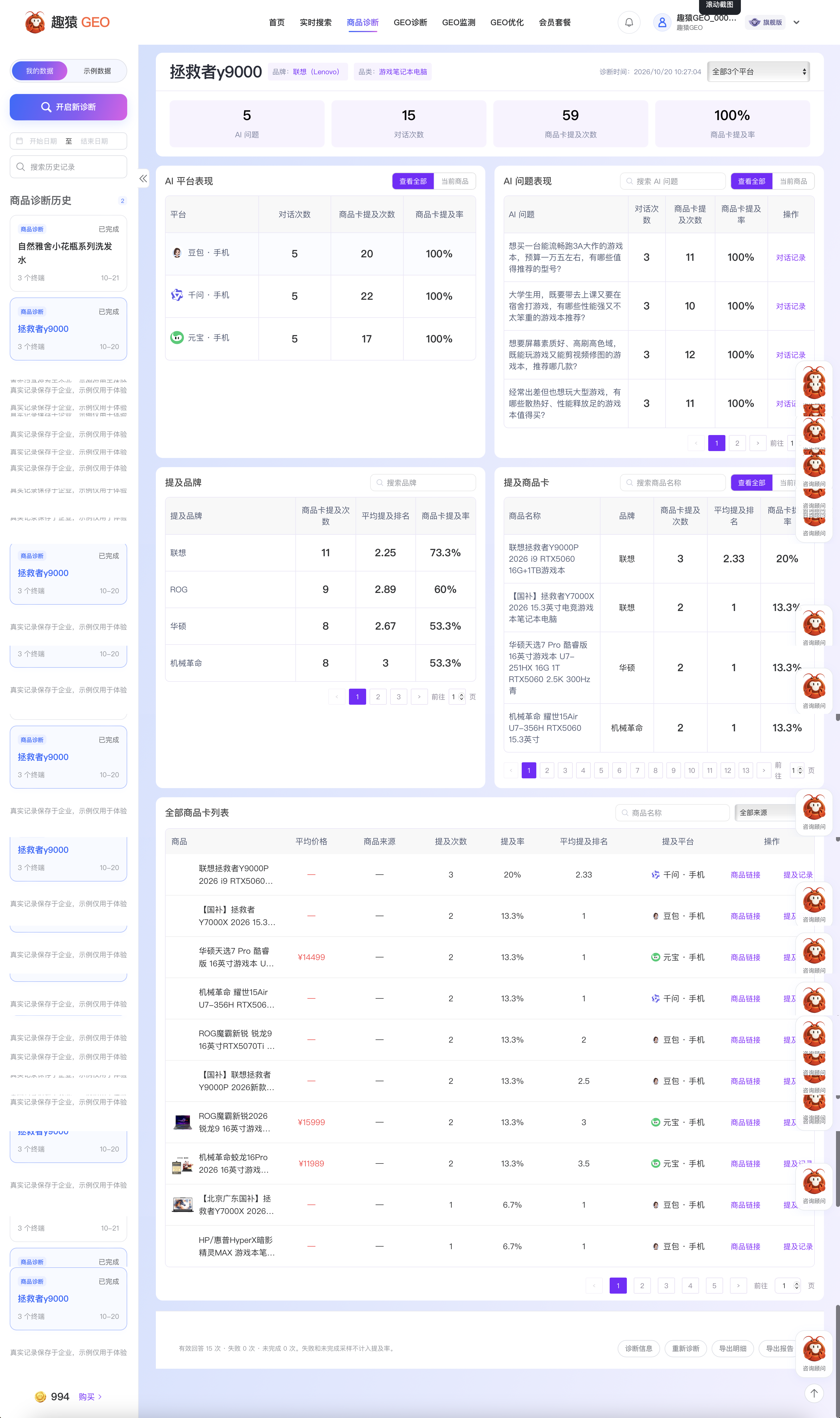Image resolution: width=840 pixels, height=1418 pixels.
Task: Click the 千问 platform icon in AI 平台表现
Action: [177, 295]
